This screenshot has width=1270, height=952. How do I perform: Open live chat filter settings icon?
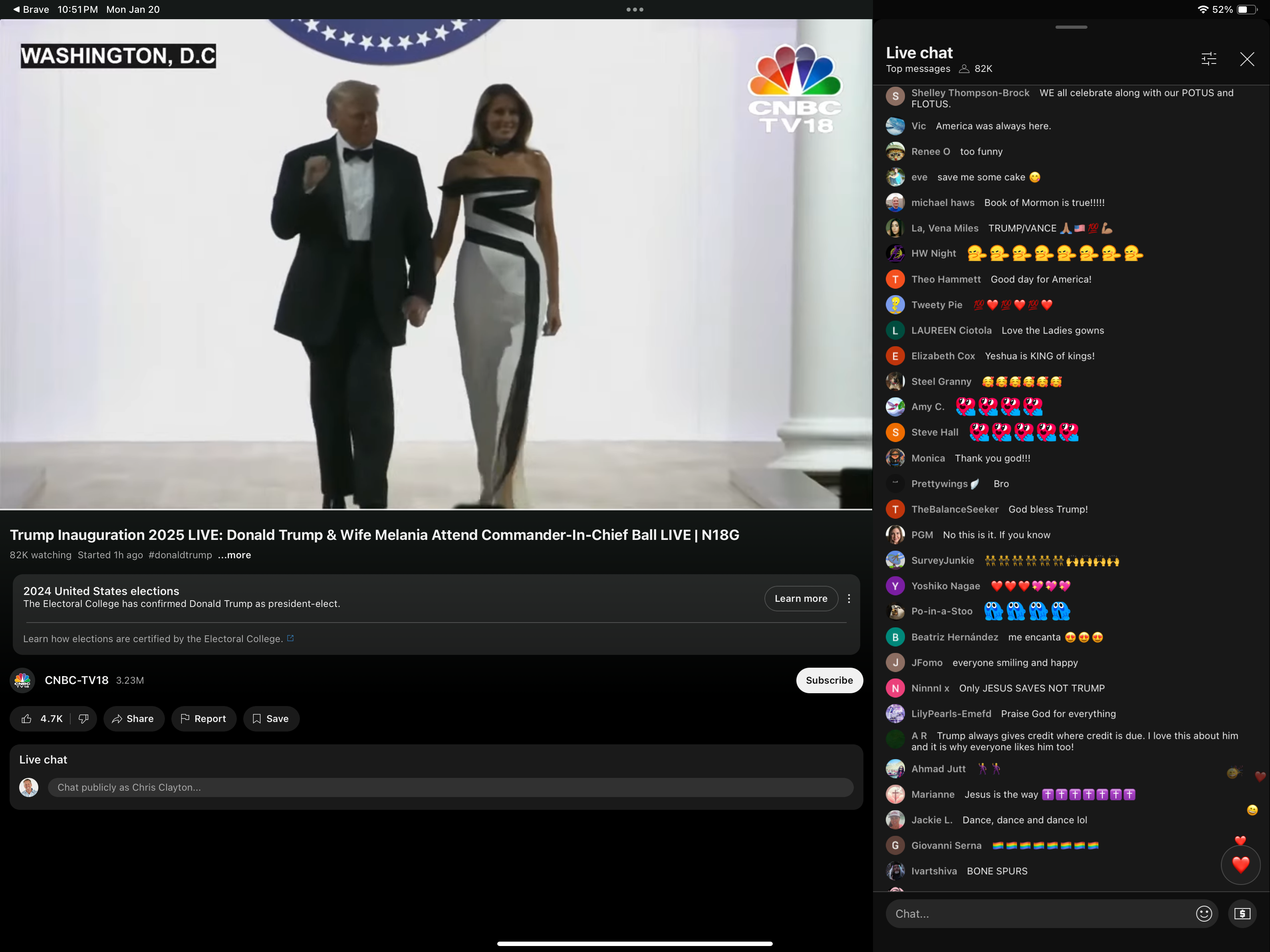point(1208,59)
